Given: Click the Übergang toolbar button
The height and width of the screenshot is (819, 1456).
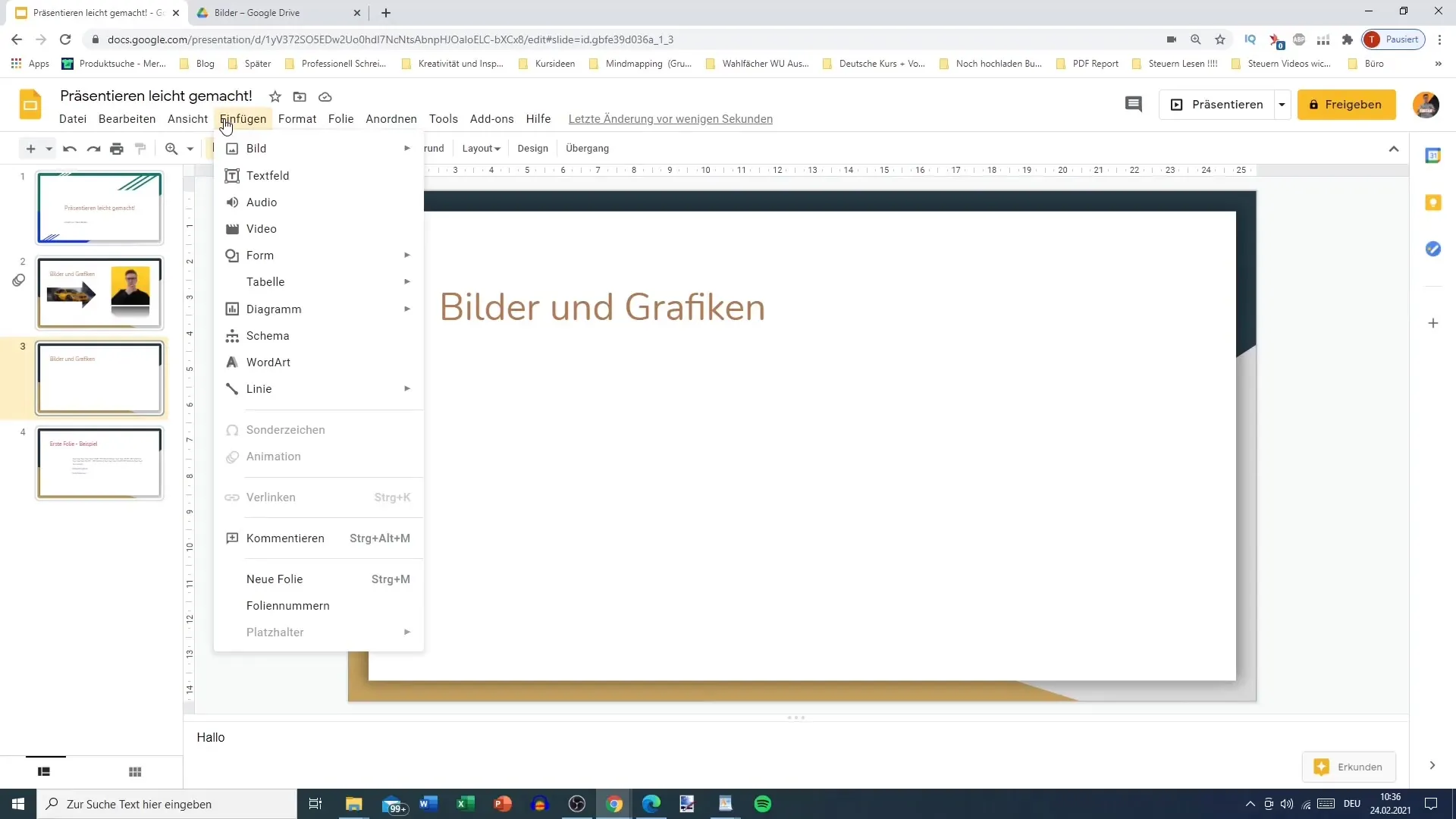Looking at the screenshot, I should [587, 149].
